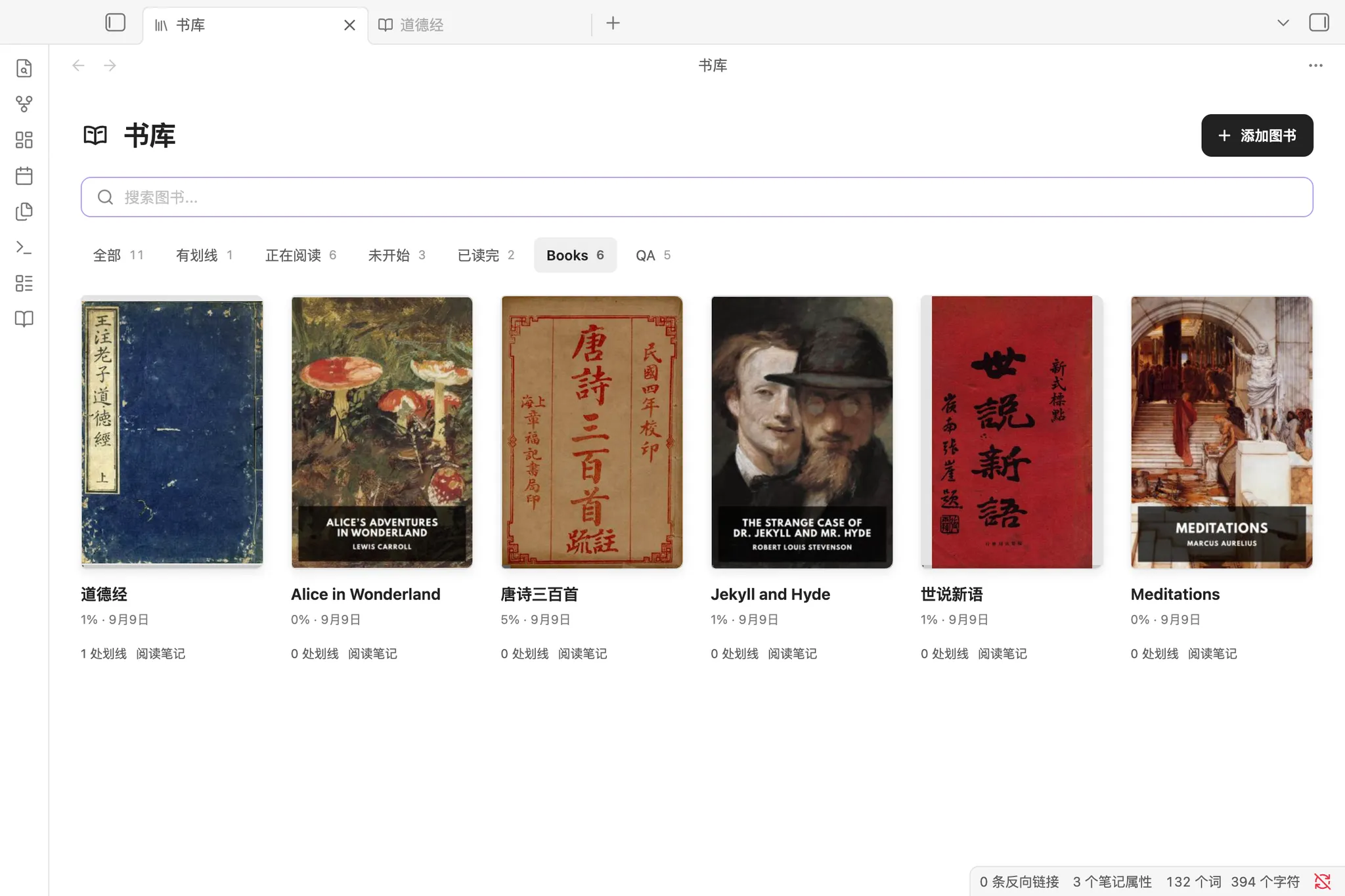The width and height of the screenshot is (1345, 896).
Task: Open the Jekyll and Hyde cover
Action: (802, 432)
